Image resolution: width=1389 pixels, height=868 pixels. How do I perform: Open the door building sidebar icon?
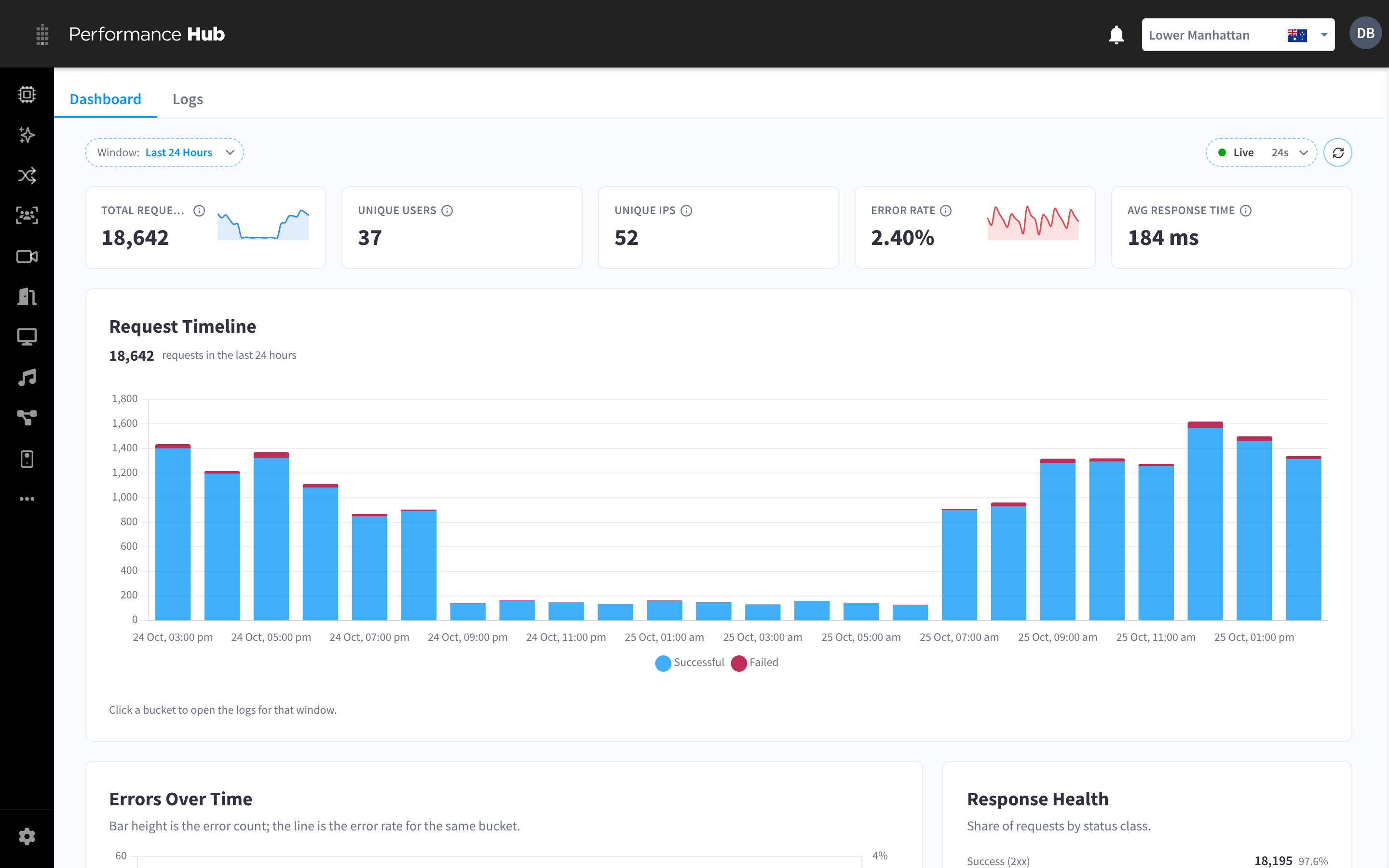(x=27, y=297)
